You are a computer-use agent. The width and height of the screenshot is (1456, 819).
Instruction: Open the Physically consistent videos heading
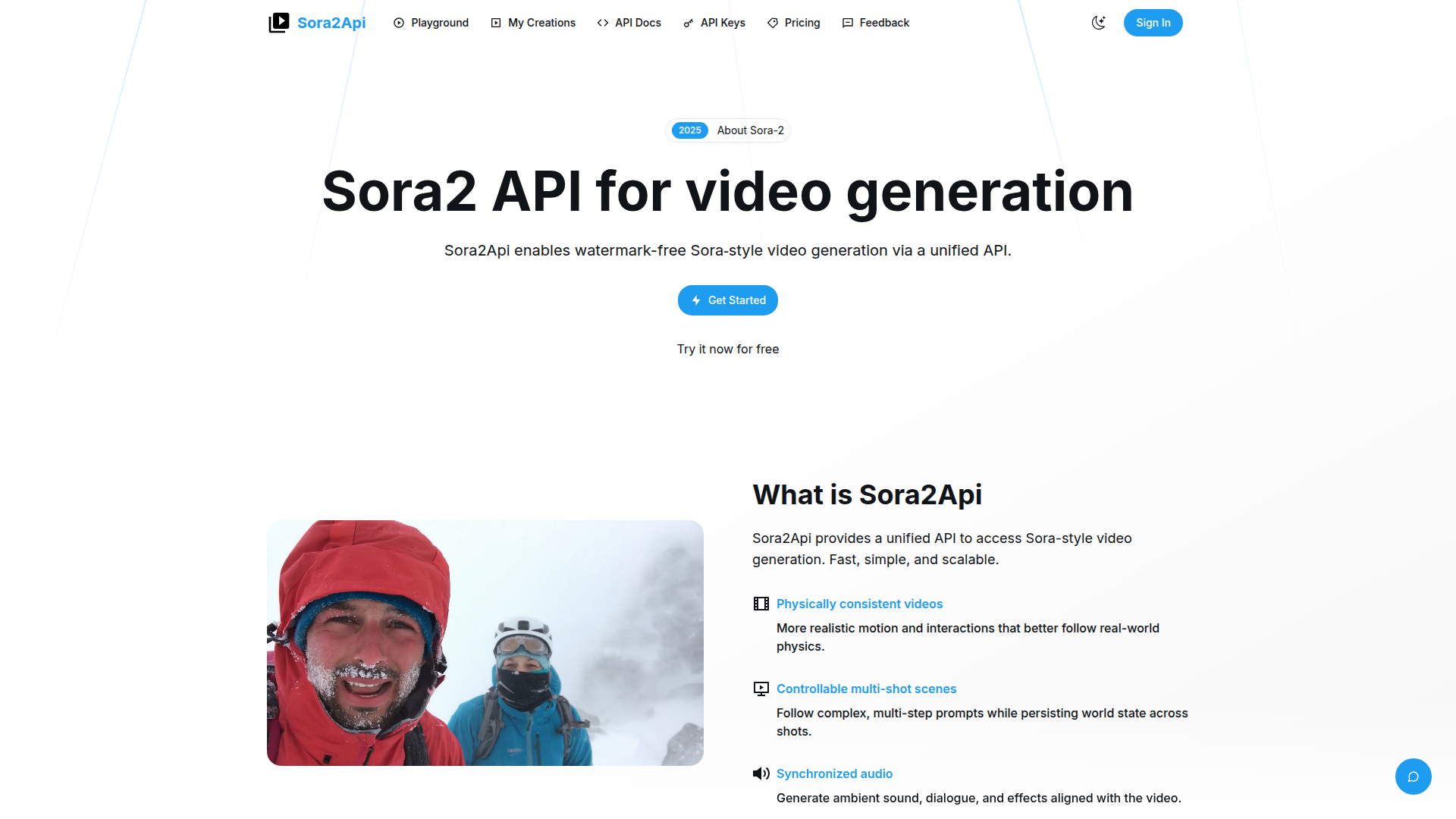pos(859,604)
